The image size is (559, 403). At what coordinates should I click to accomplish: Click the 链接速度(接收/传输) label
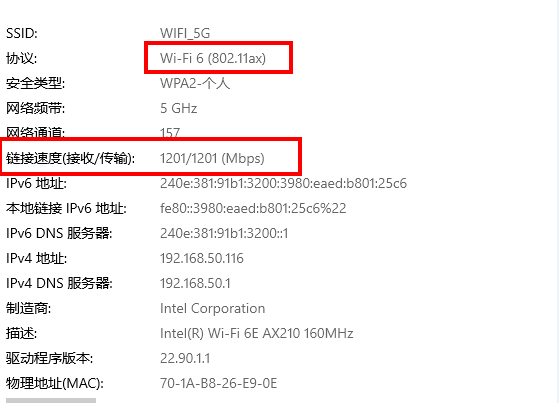click(71, 158)
